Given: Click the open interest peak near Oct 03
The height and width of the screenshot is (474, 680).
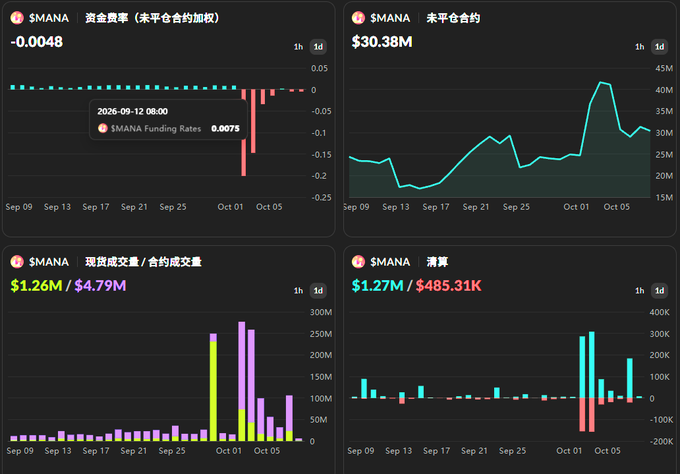Looking at the screenshot, I should pos(602,82).
